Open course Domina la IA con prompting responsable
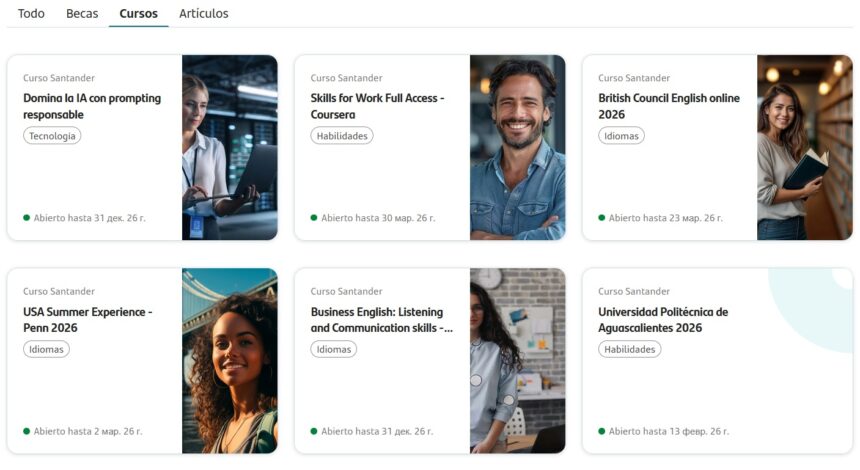 (x=92, y=106)
